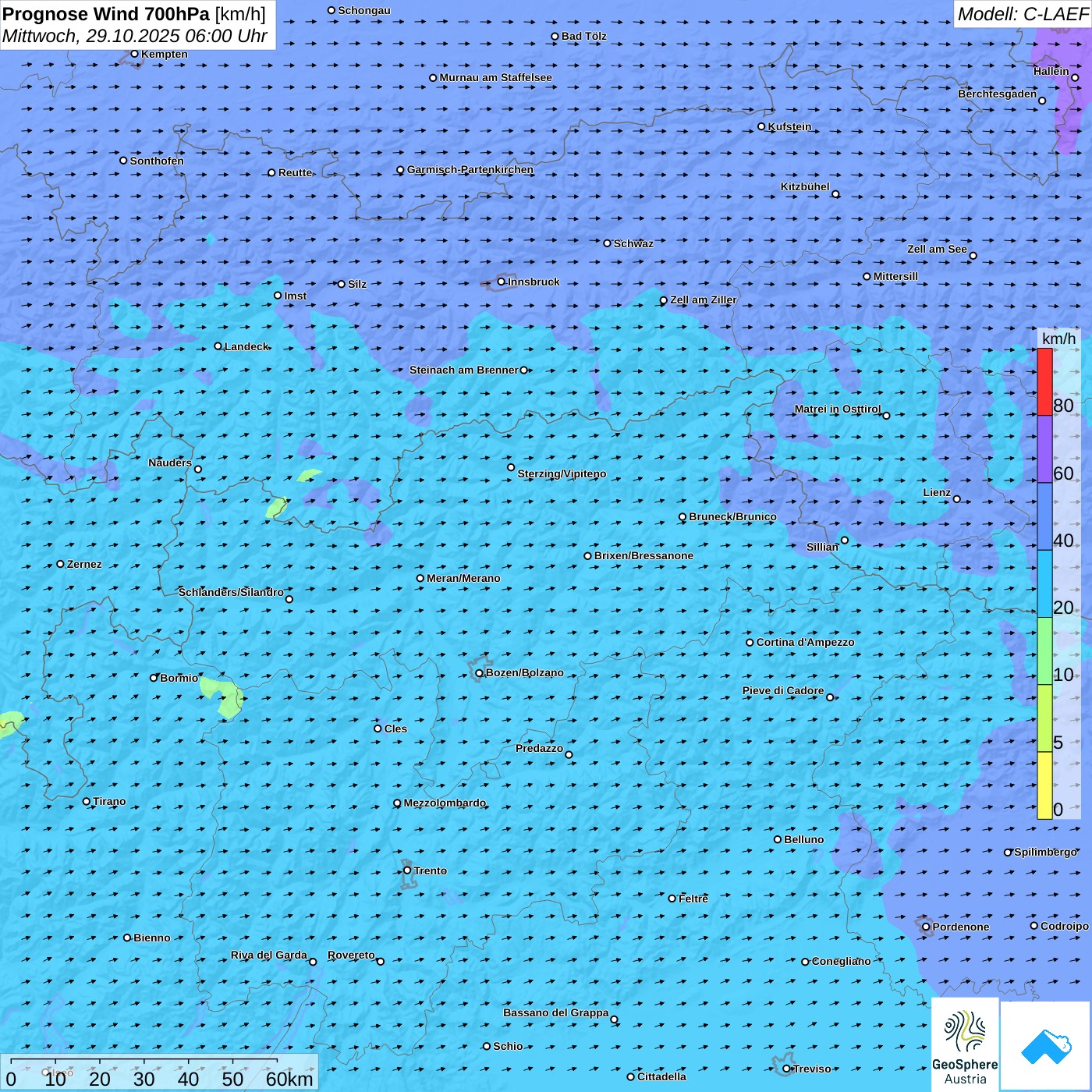
Task: Click the purple 60-80 legend segment
Action: tap(1044, 449)
